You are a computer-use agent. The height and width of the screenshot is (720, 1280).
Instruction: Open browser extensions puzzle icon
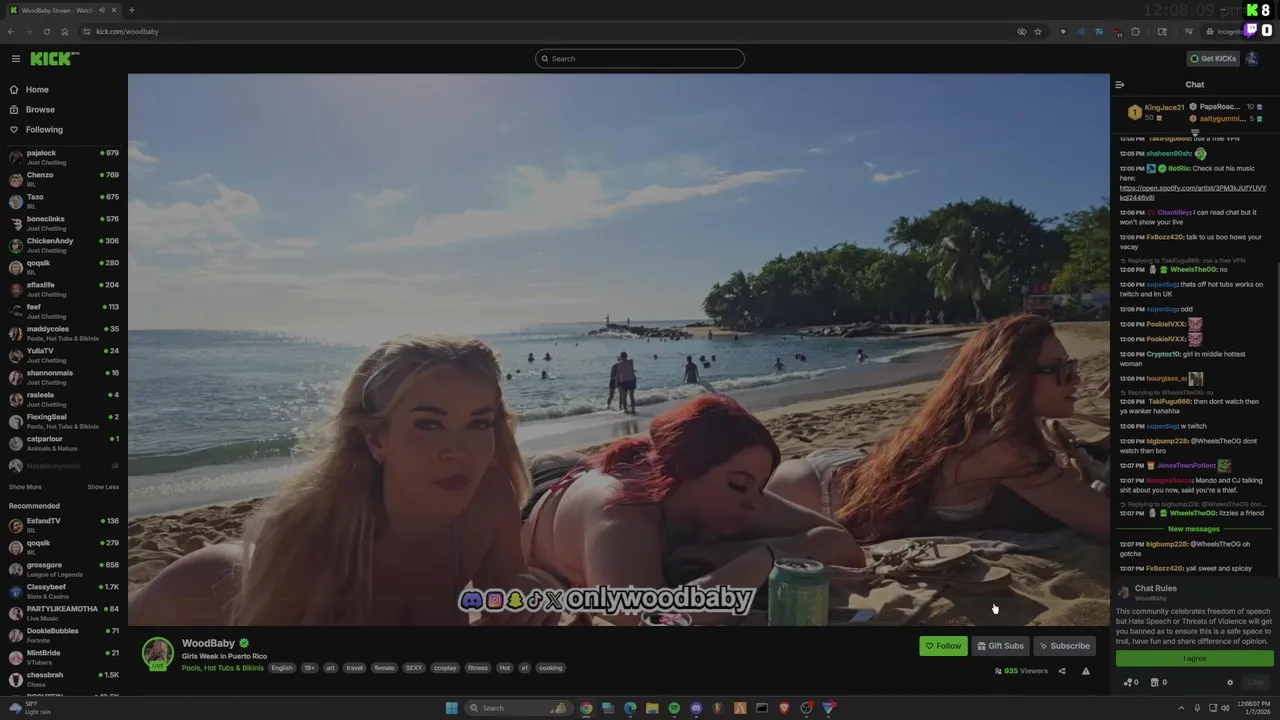click(1135, 32)
